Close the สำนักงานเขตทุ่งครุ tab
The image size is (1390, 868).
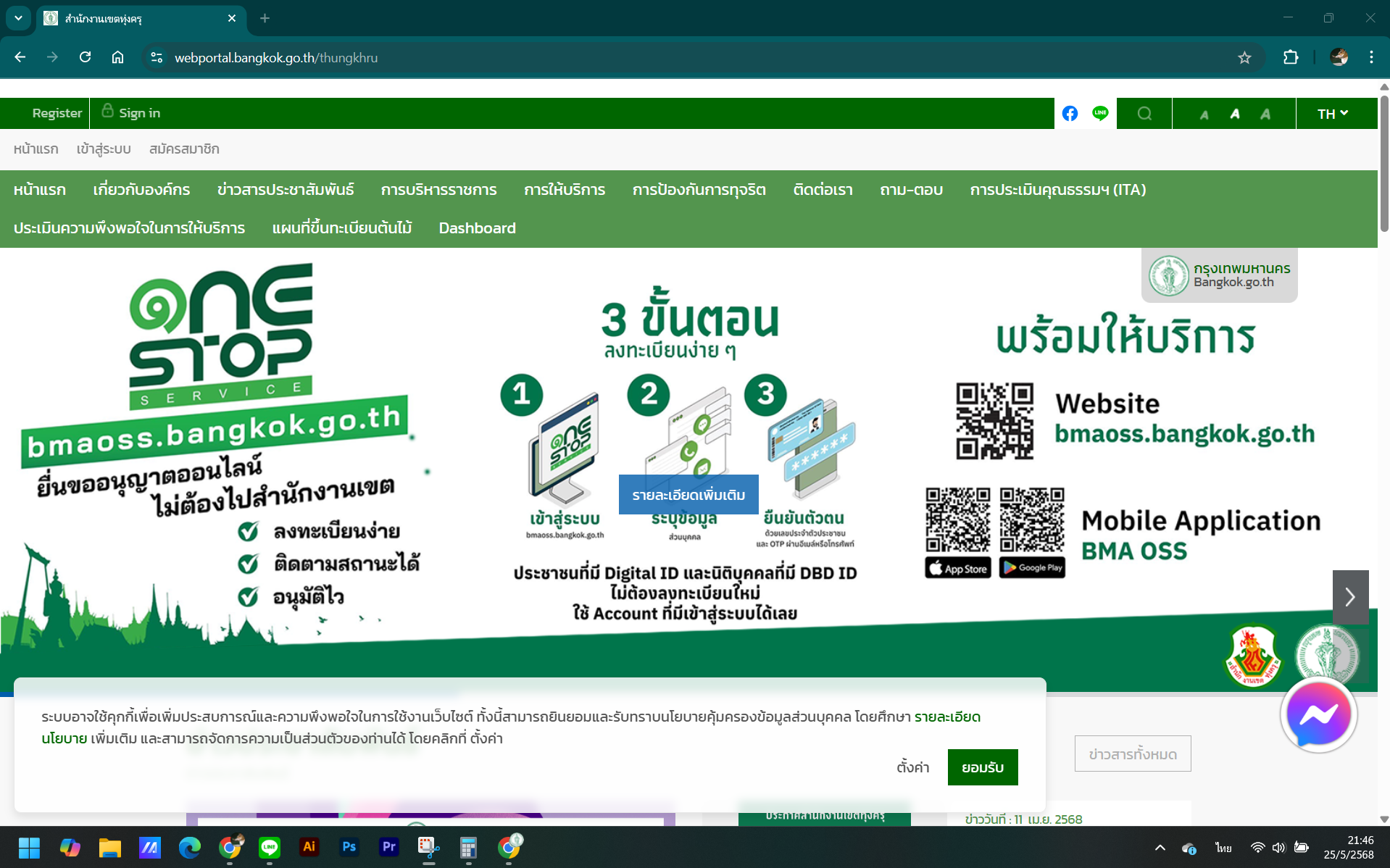232,18
